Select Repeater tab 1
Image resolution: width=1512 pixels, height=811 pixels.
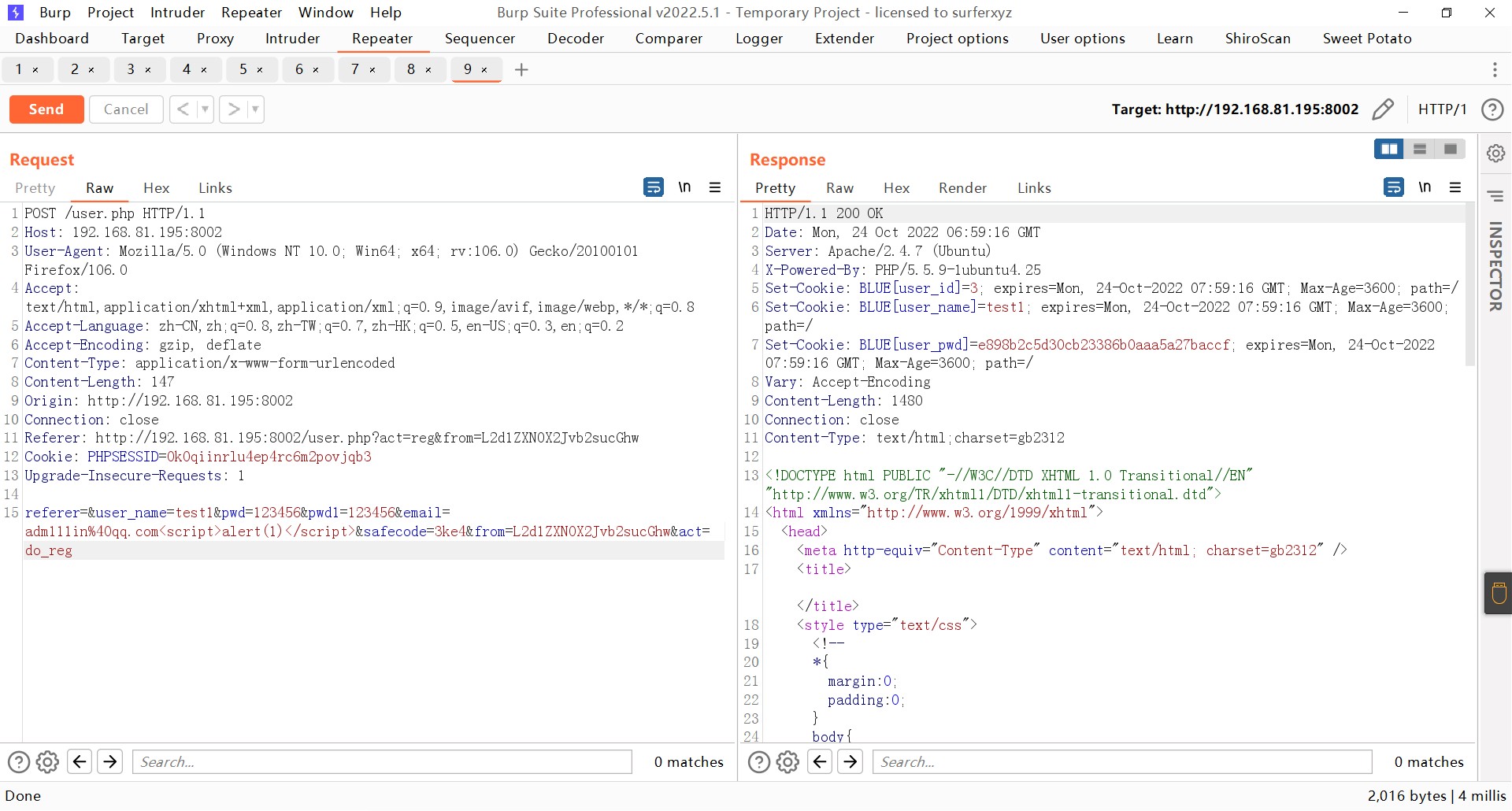[19, 70]
